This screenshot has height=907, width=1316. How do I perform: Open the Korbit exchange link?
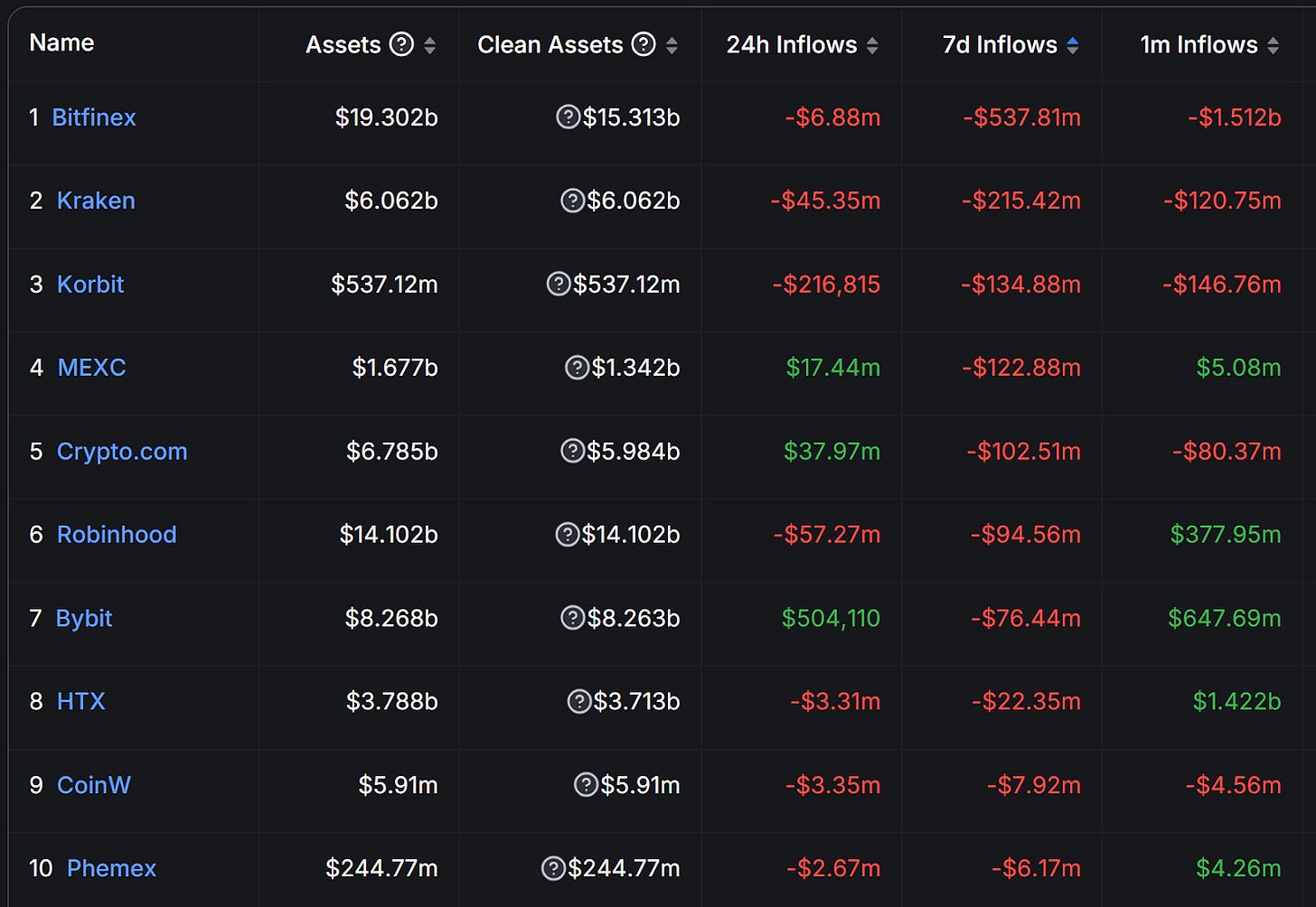(90, 284)
